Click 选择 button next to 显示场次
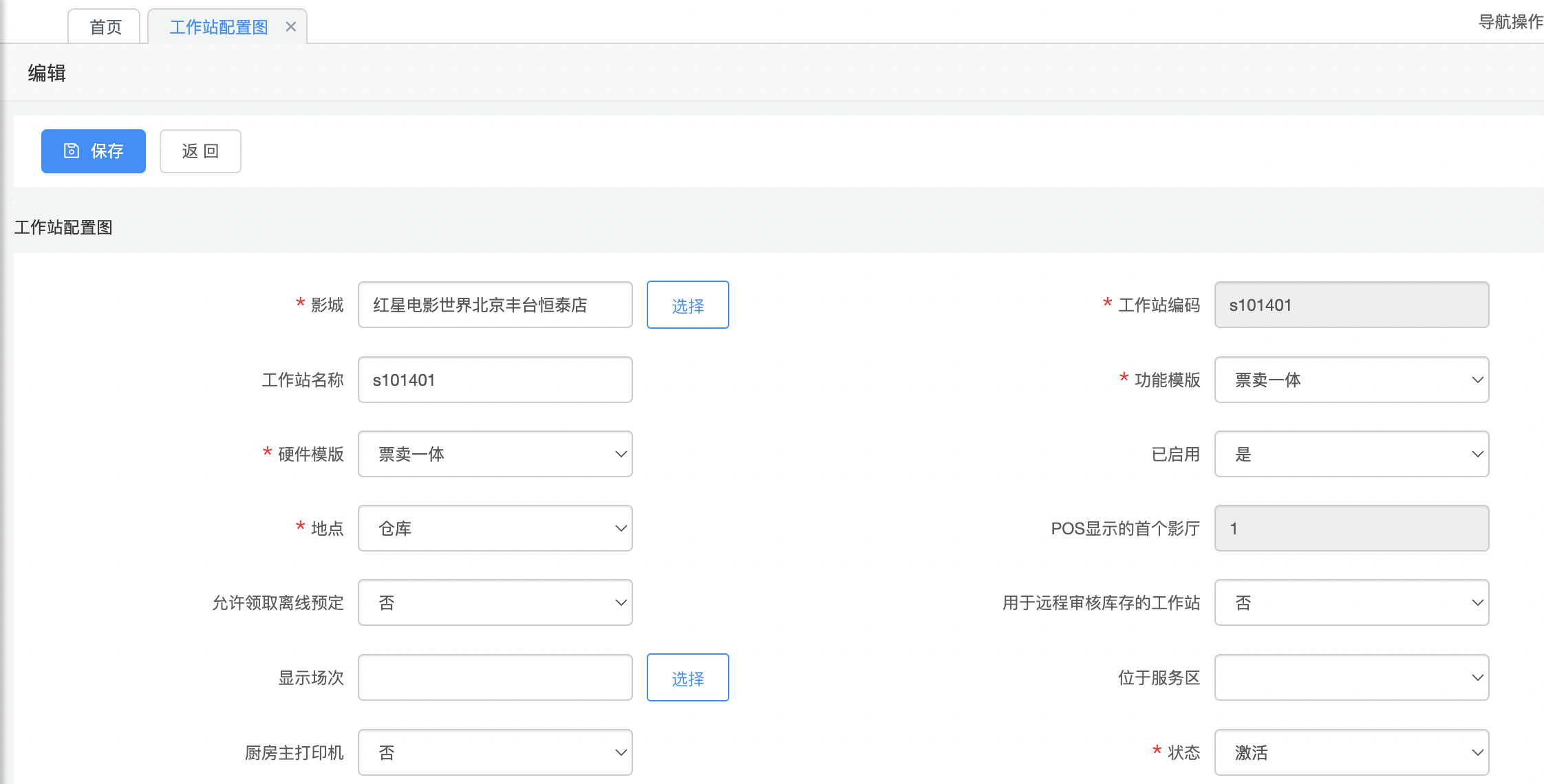 (688, 677)
